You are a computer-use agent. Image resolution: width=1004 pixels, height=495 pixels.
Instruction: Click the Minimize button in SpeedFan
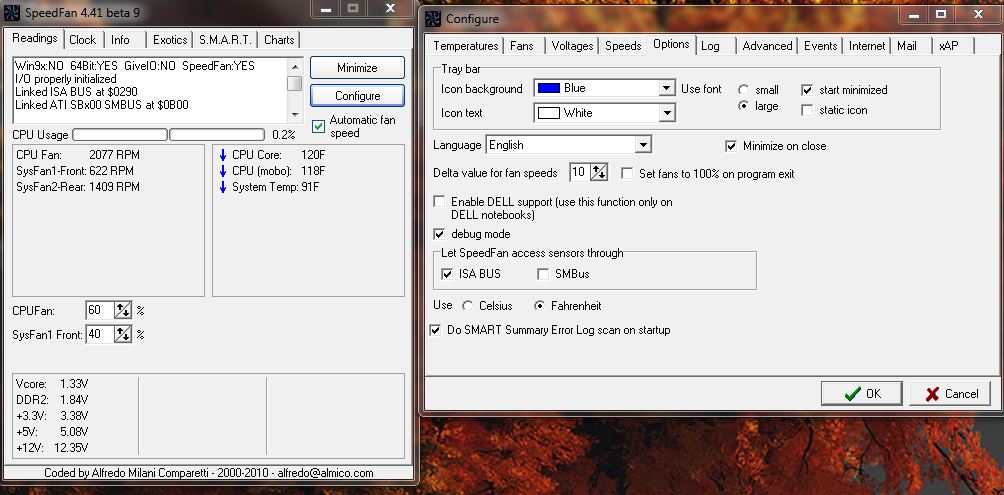(357, 68)
